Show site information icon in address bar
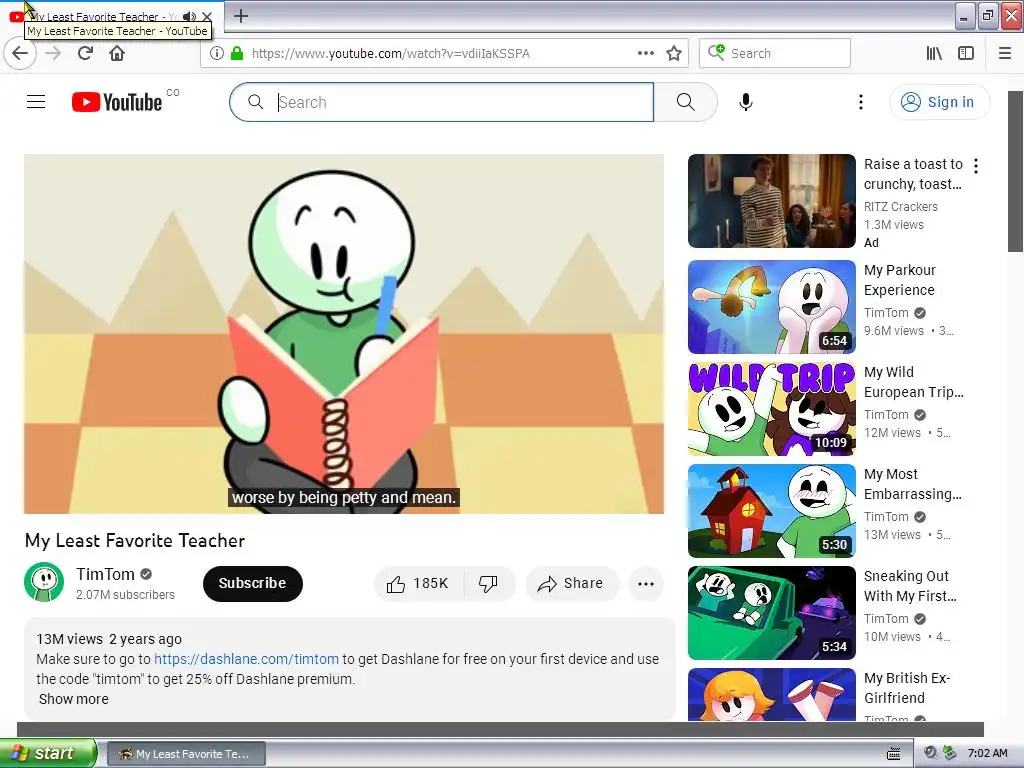The image size is (1024, 768). tap(217, 53)
